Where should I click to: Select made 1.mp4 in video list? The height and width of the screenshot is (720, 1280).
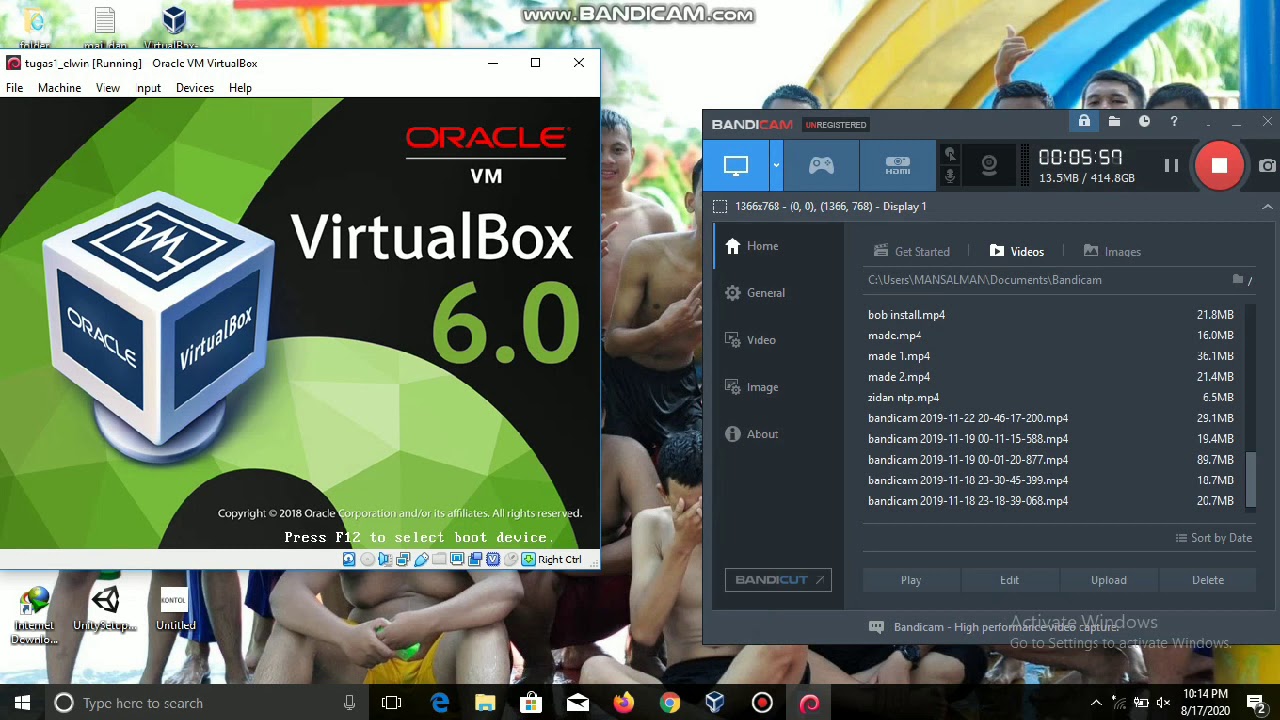point(1051,356)
